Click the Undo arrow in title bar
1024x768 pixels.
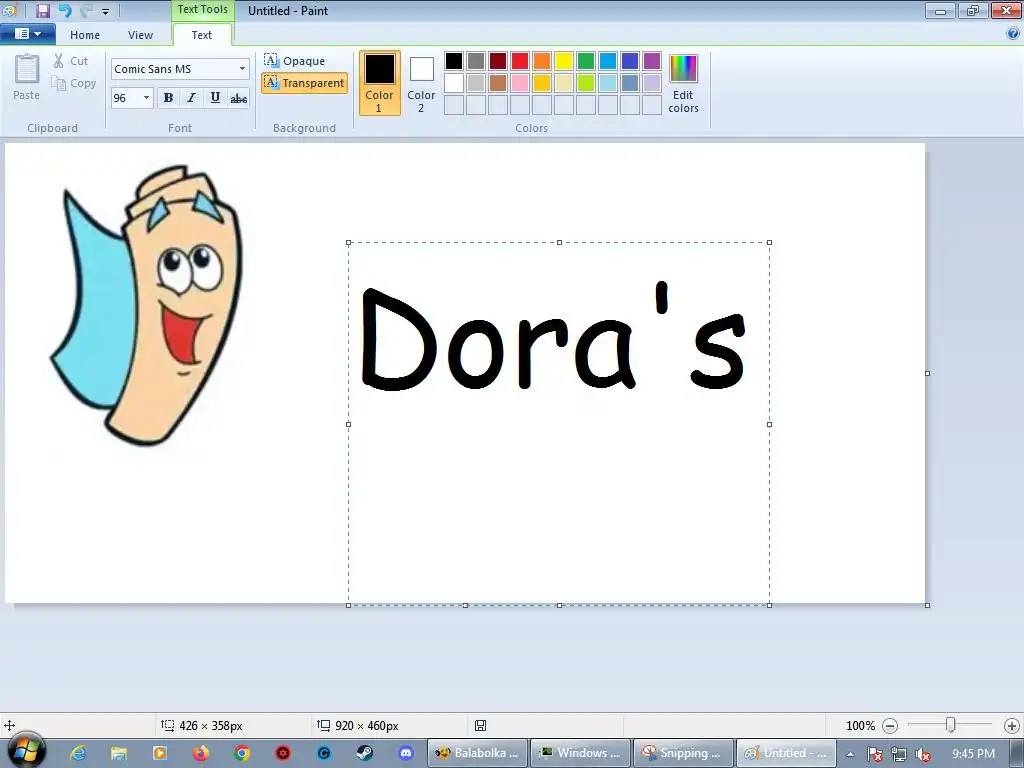(65, 10)
